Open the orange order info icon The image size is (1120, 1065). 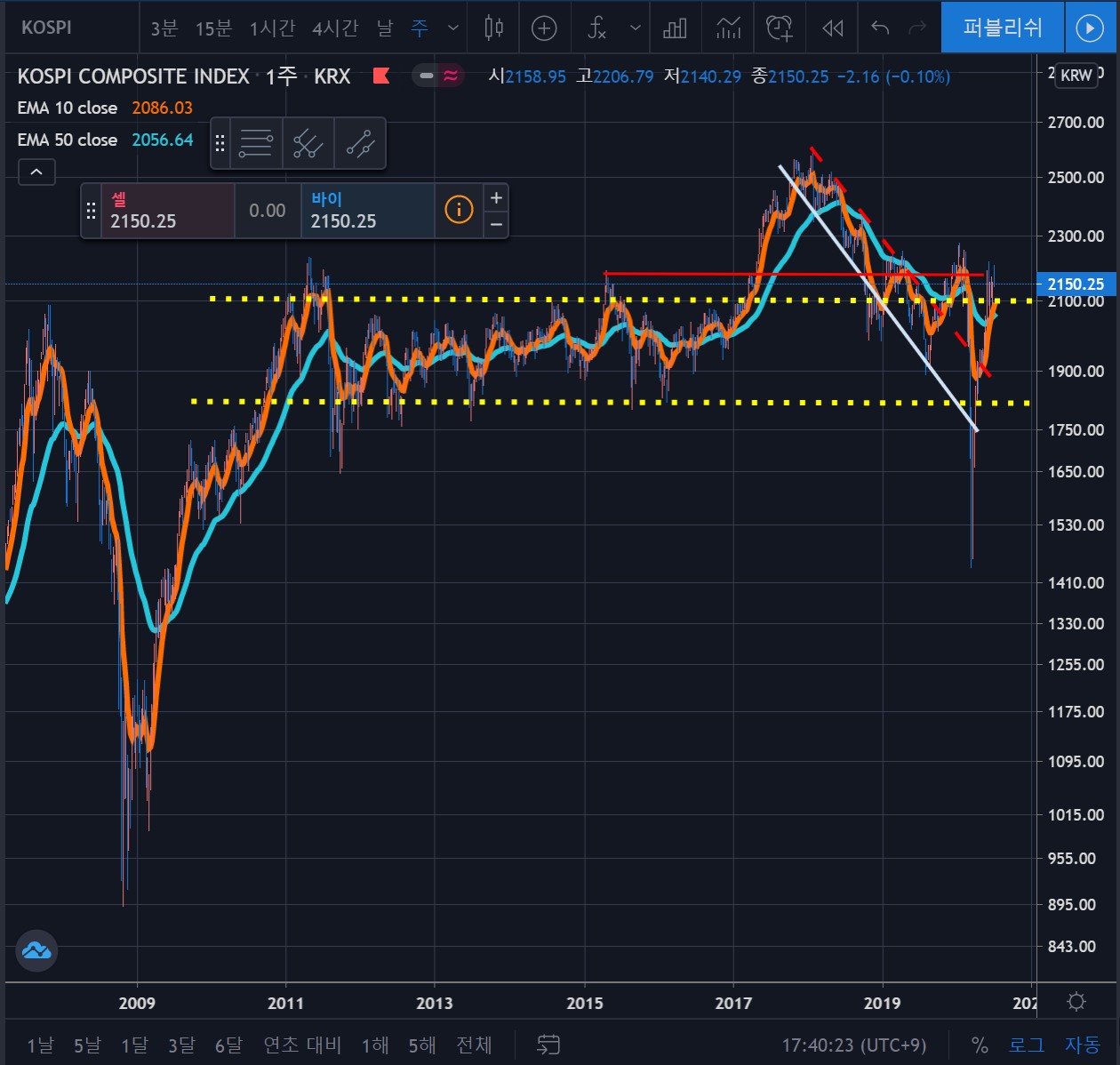pos(459,210)
